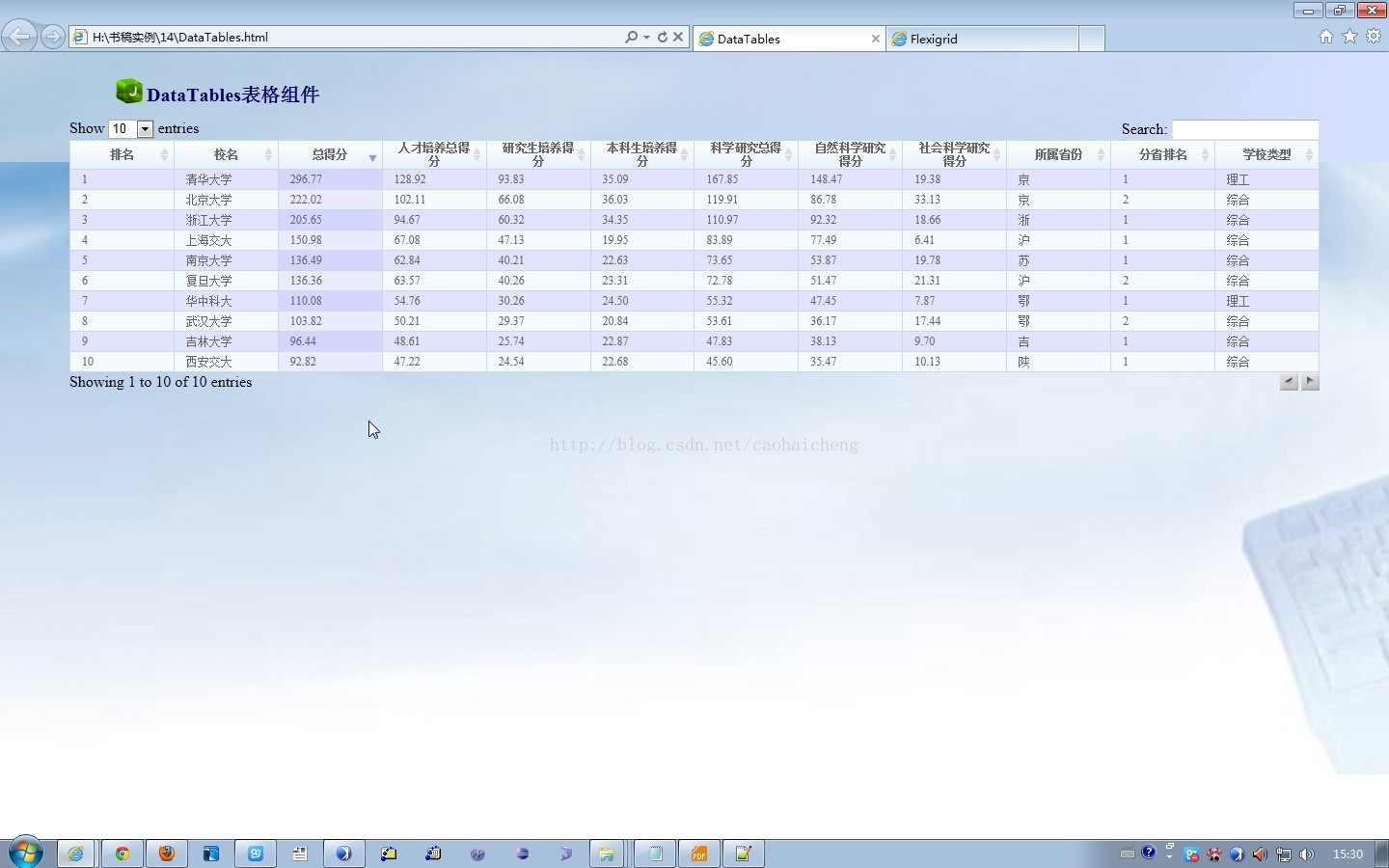Click the 222.02 total score cell

pos(330,200)
